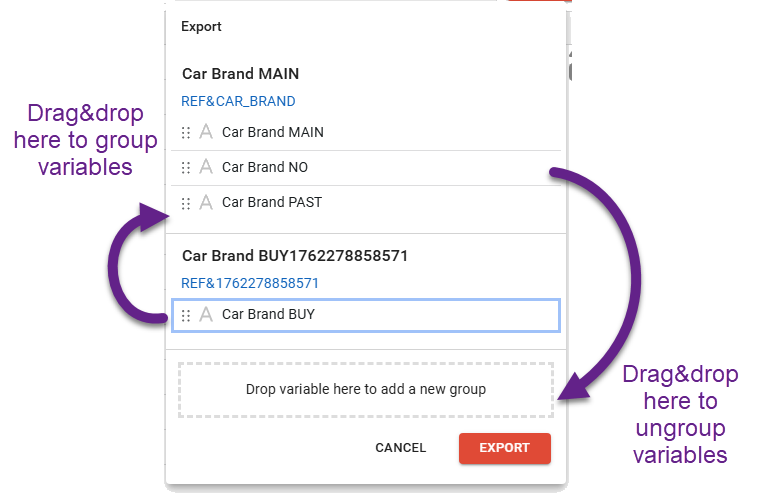Click text-type icon of Car Brand MAIN
Image resolution: width=759 pixels, height=495 pixels.
point(206,132)
